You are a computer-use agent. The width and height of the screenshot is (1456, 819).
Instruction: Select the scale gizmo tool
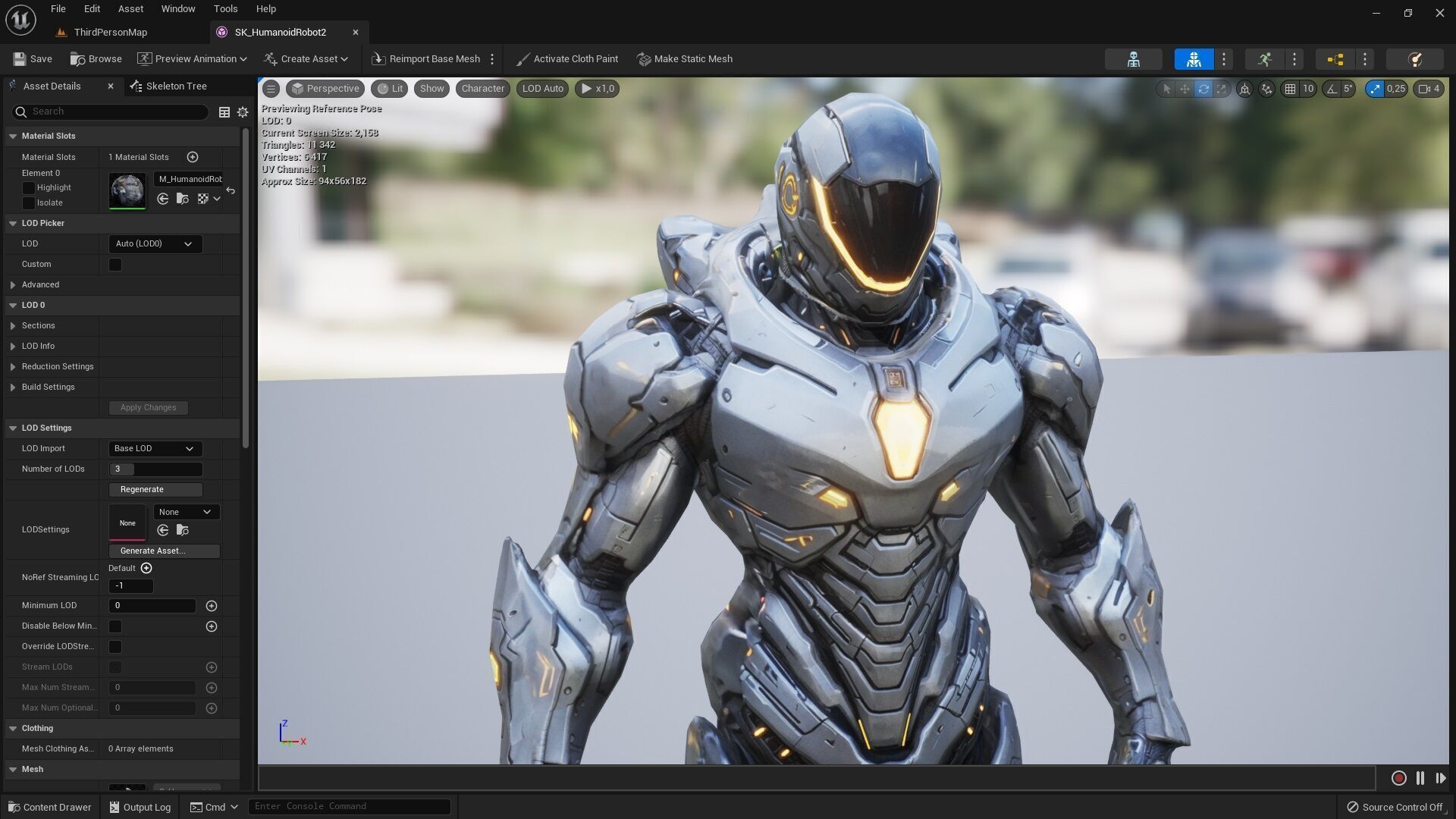click(1221, 89)
